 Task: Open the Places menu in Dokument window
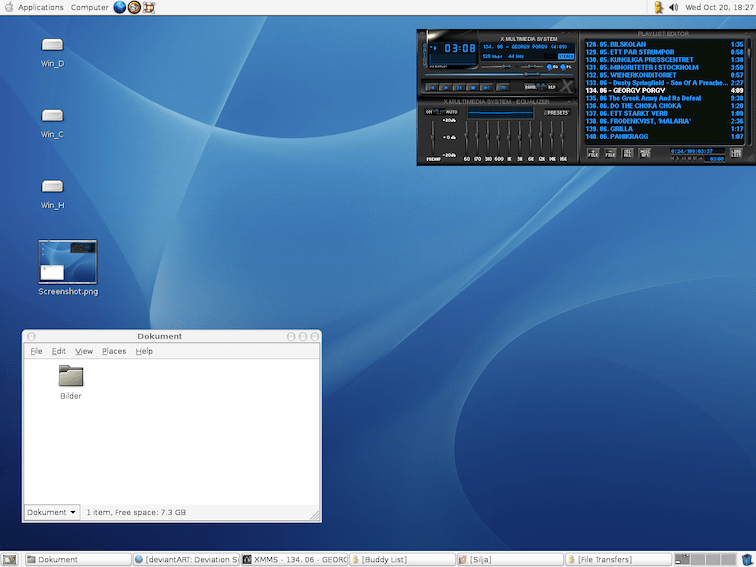point(114,351)
